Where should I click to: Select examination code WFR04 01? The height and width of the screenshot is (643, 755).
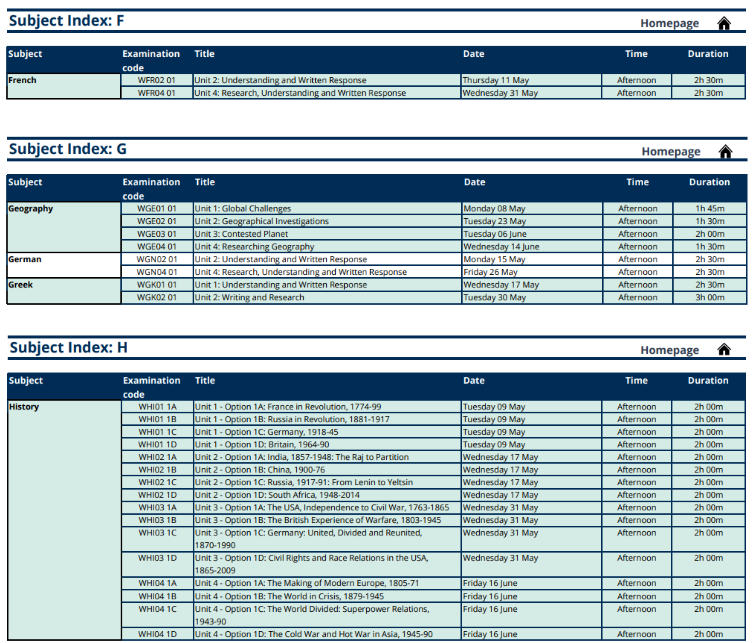point(156,93)
